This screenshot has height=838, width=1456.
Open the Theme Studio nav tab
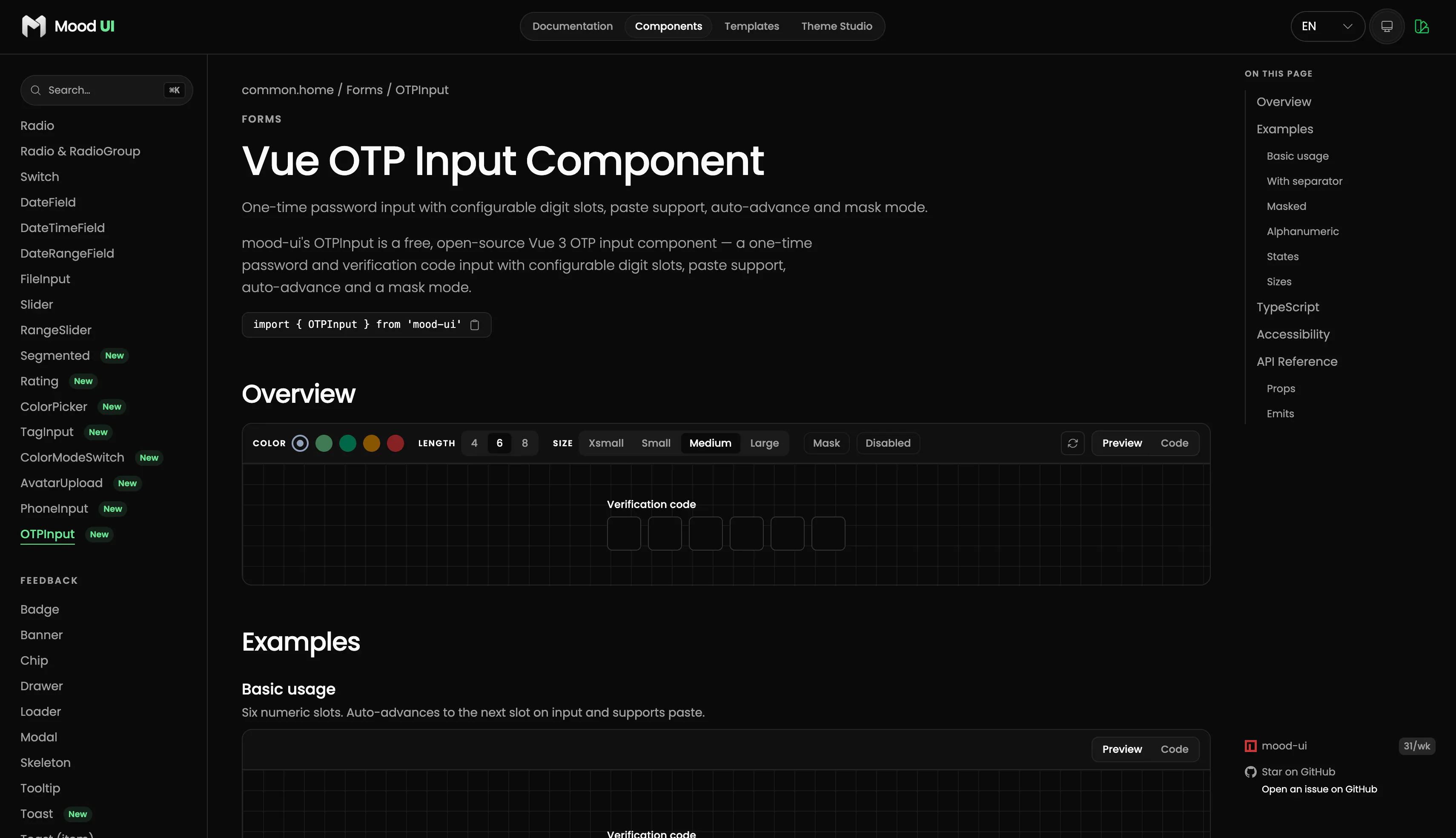coord(837,26)
